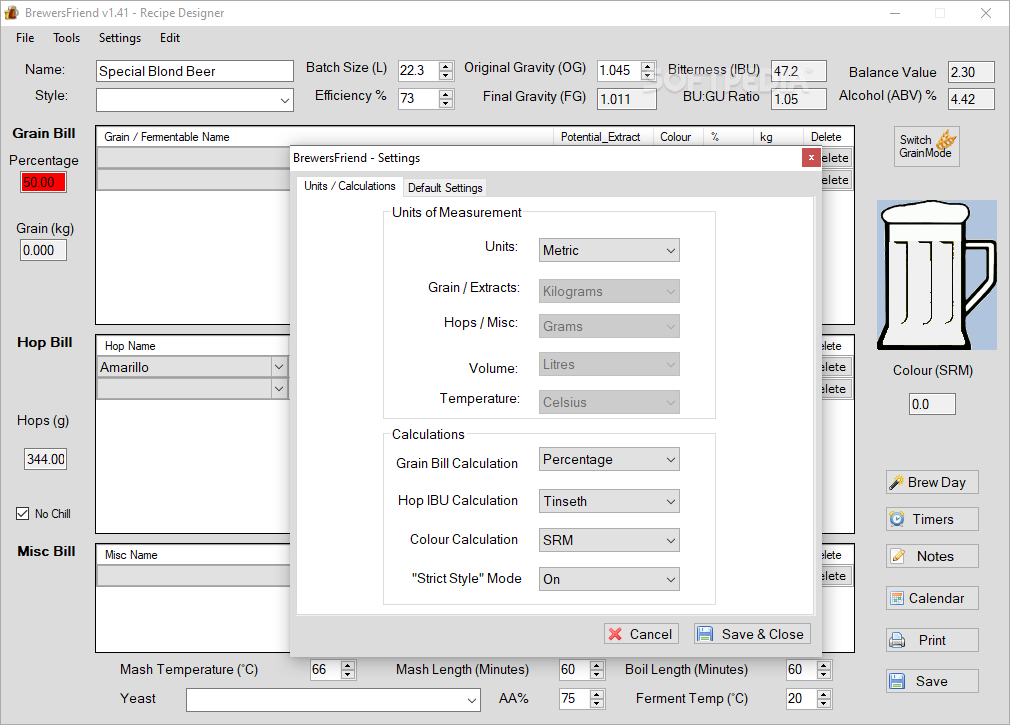Click the Timers clock icon
This screenshot has width=1010, height=725.
coord(897,519)
